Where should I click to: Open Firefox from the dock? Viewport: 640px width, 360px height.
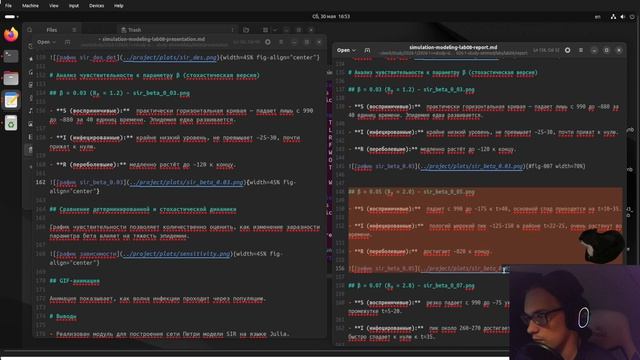point(11,35)
